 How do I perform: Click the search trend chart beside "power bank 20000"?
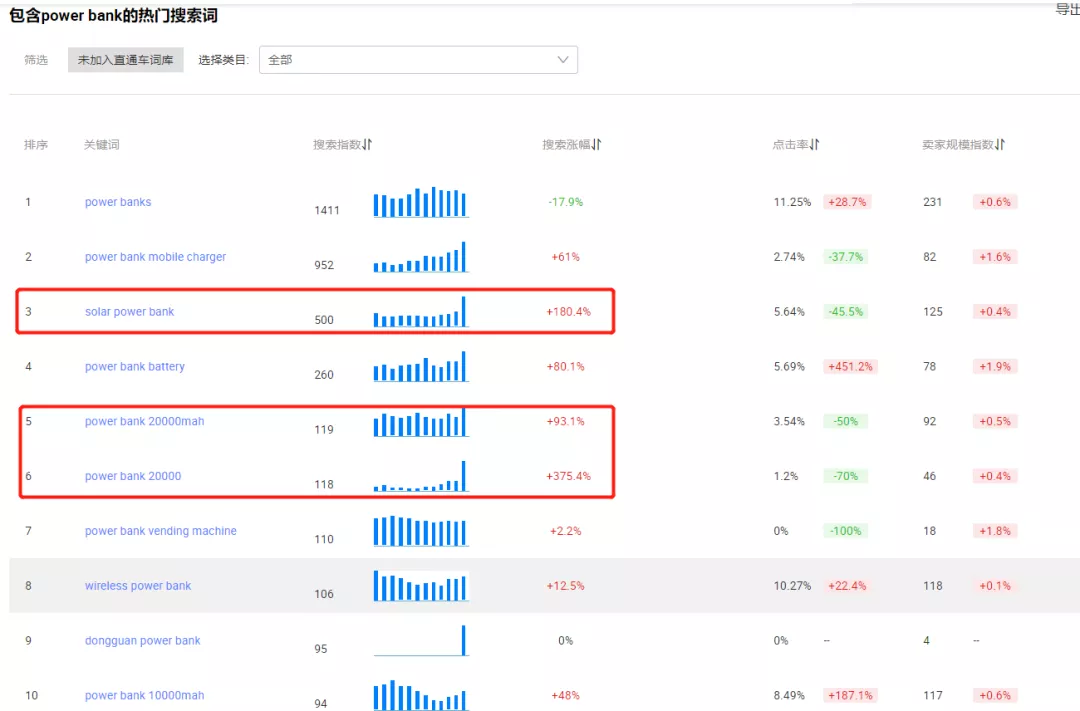click(420, 478)
